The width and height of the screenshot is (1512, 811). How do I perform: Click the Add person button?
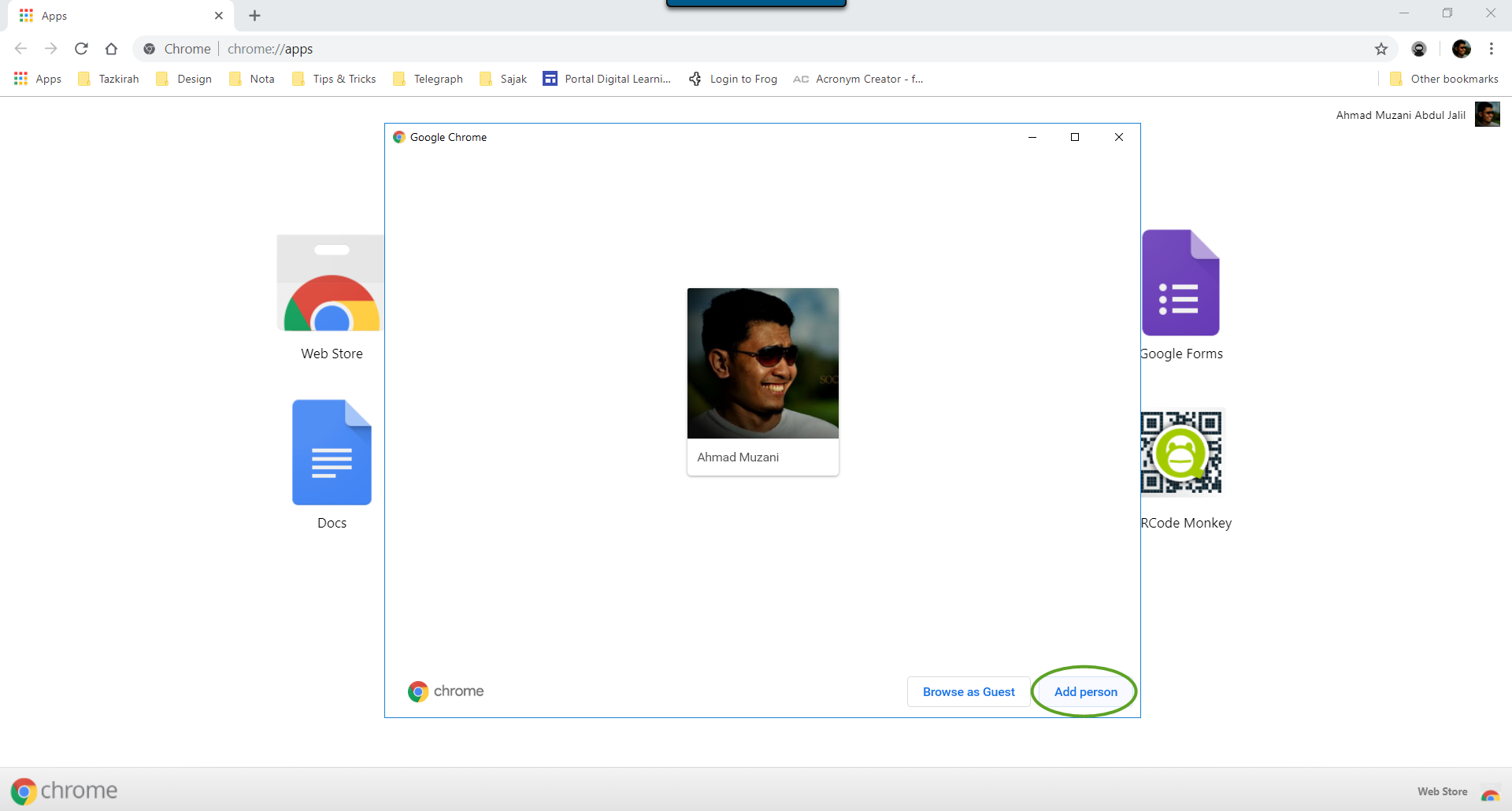pos(1085,692)
